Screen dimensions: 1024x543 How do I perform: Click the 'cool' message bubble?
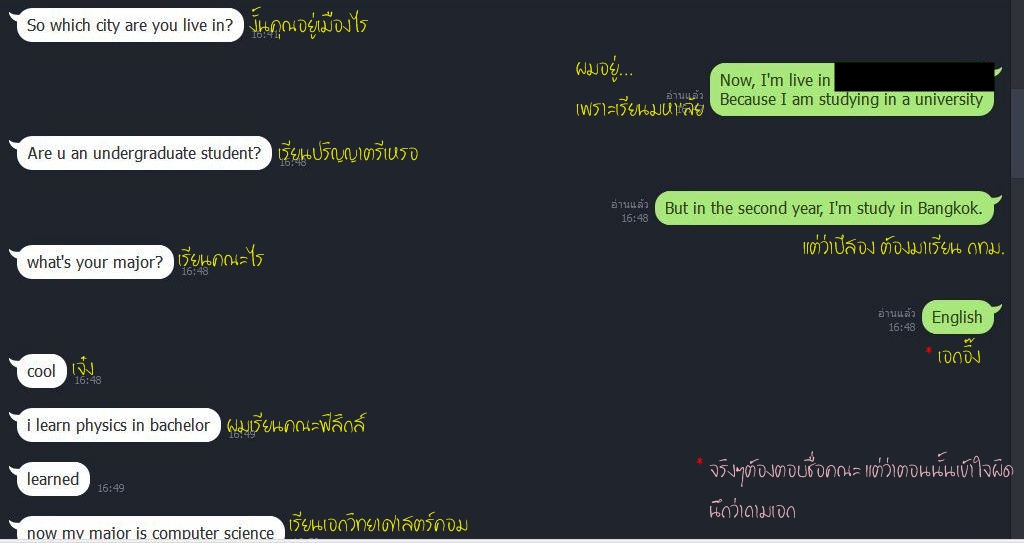42,371
